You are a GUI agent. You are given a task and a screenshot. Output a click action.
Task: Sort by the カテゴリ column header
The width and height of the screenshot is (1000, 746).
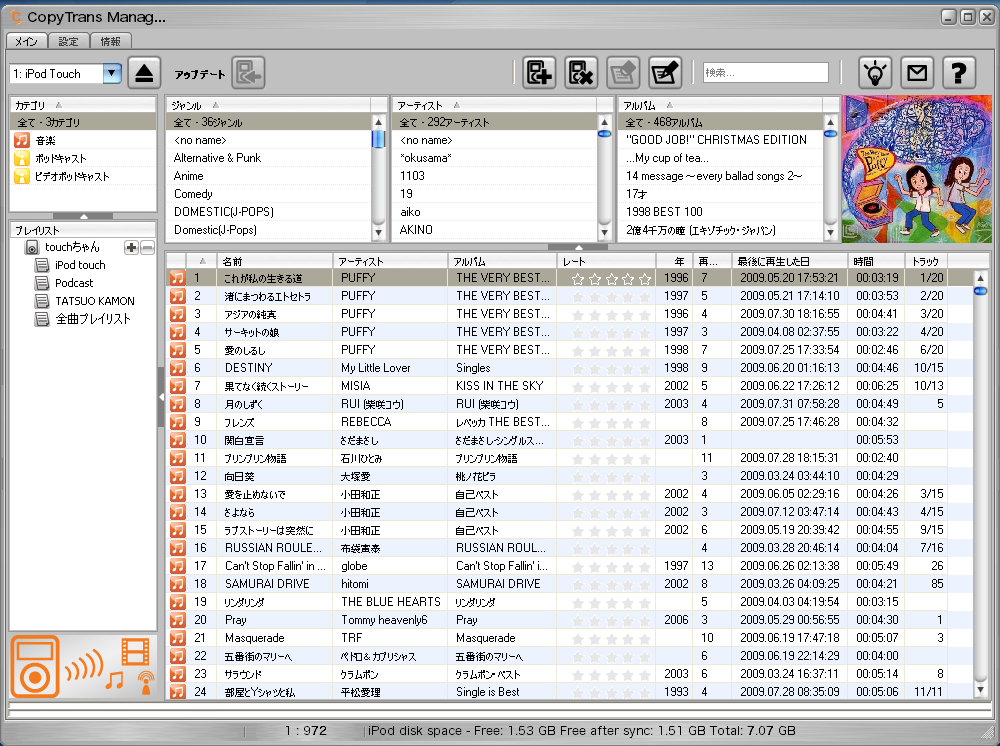[x=83, y=105]
